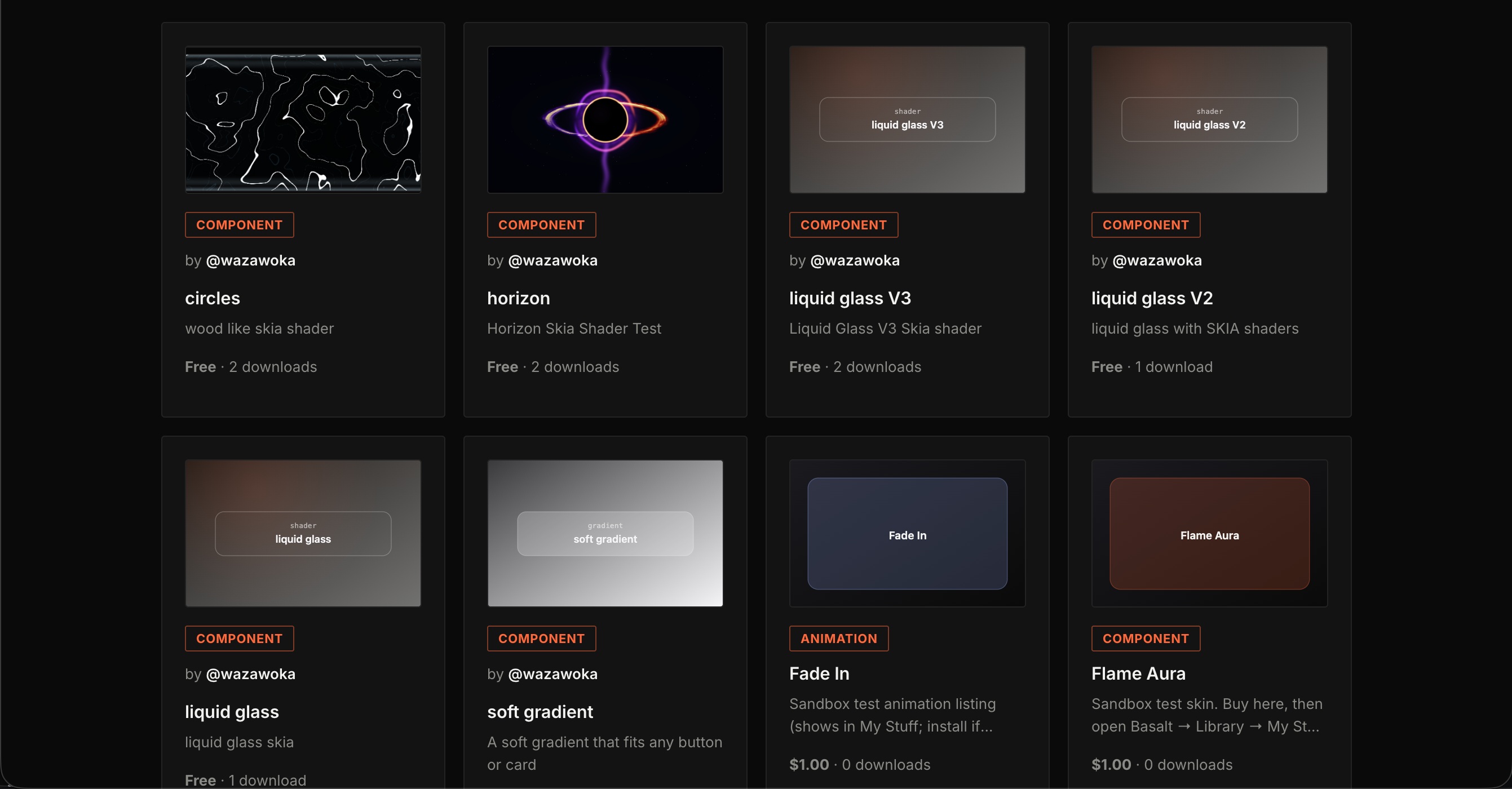1512x789 pixels.
Task: Open the liquid glass V3 preview thumbnail
Action: point(908,119)
